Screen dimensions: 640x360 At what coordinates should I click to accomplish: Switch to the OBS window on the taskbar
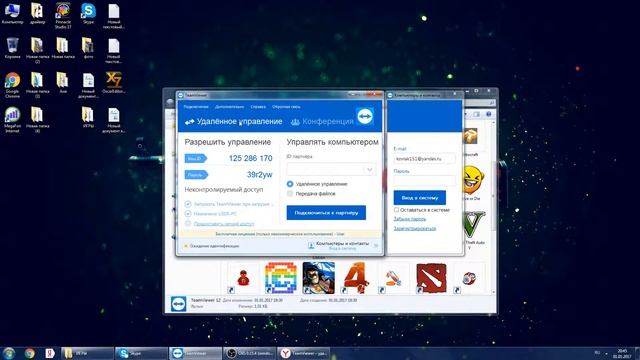[249, 353]
